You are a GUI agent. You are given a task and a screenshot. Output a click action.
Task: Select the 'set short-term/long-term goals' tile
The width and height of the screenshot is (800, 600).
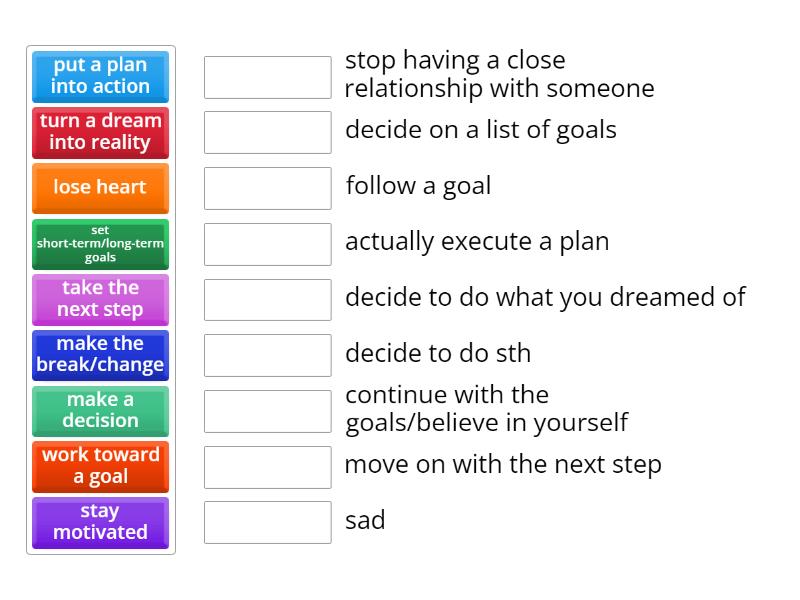tap(100, 244)
